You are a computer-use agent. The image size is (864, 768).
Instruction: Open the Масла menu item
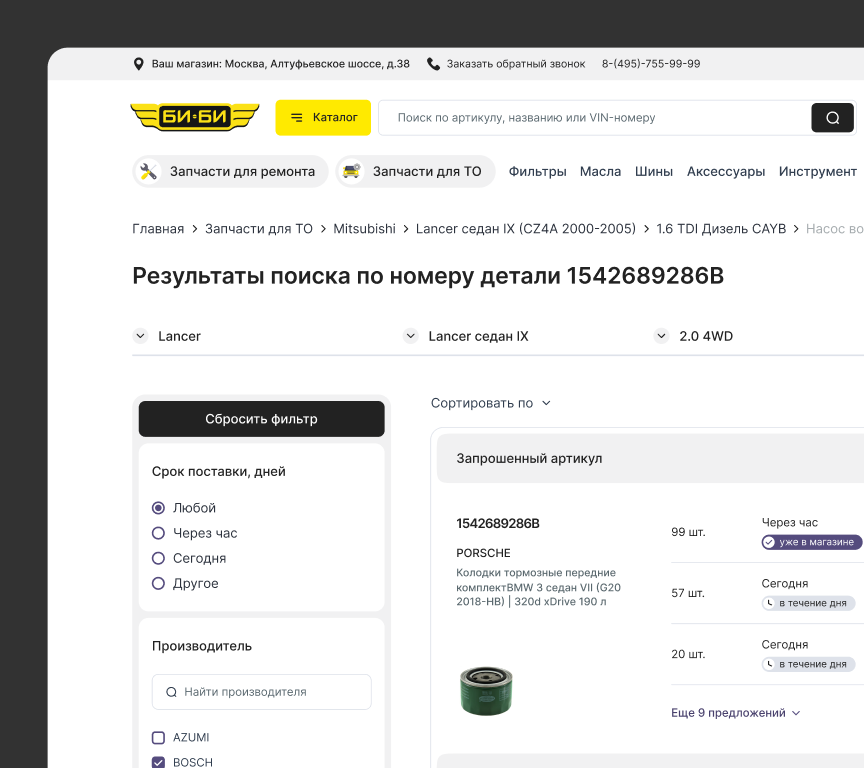coord(600,171)
